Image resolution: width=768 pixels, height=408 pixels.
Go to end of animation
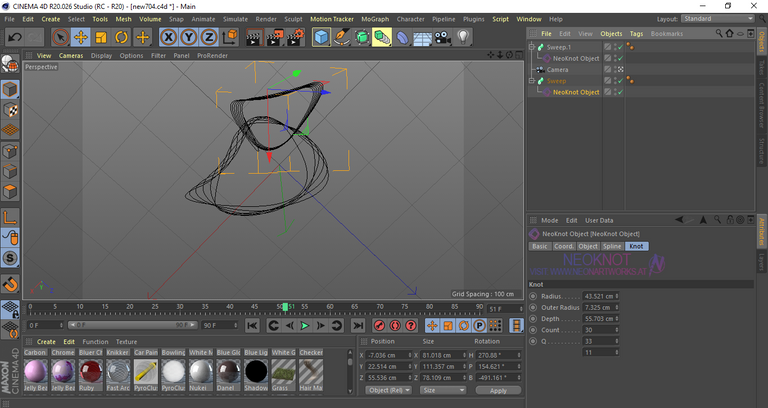point(358,325)
